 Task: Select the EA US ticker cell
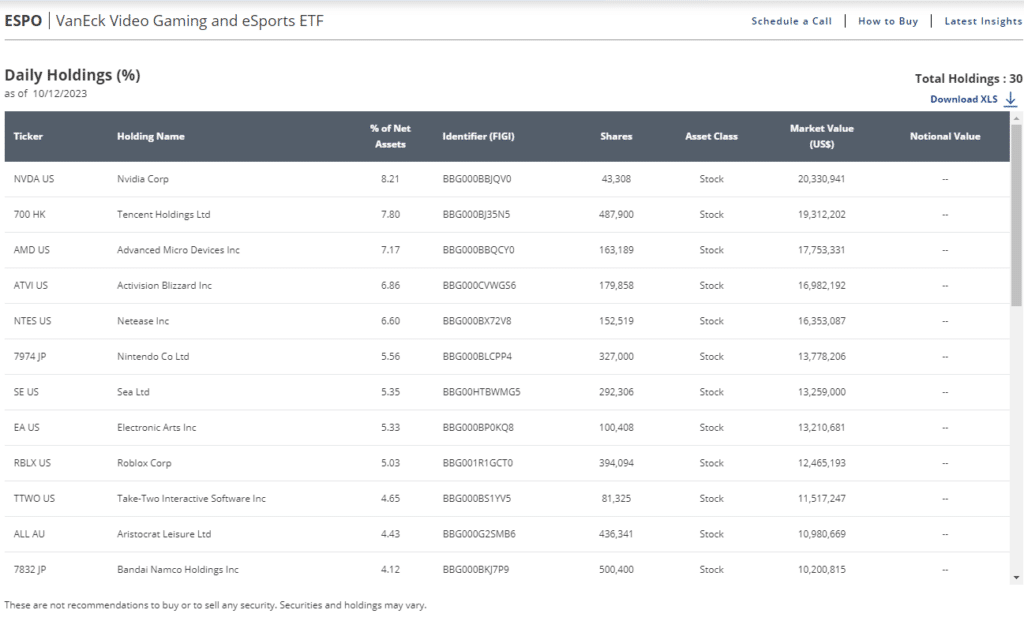pos(27,428)
